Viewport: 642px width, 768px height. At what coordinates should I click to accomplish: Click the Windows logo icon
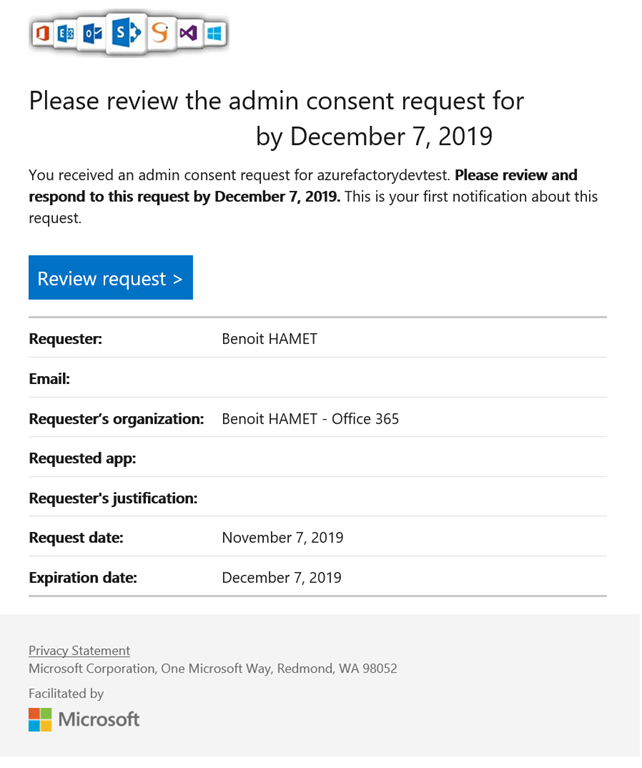[214, 35]
